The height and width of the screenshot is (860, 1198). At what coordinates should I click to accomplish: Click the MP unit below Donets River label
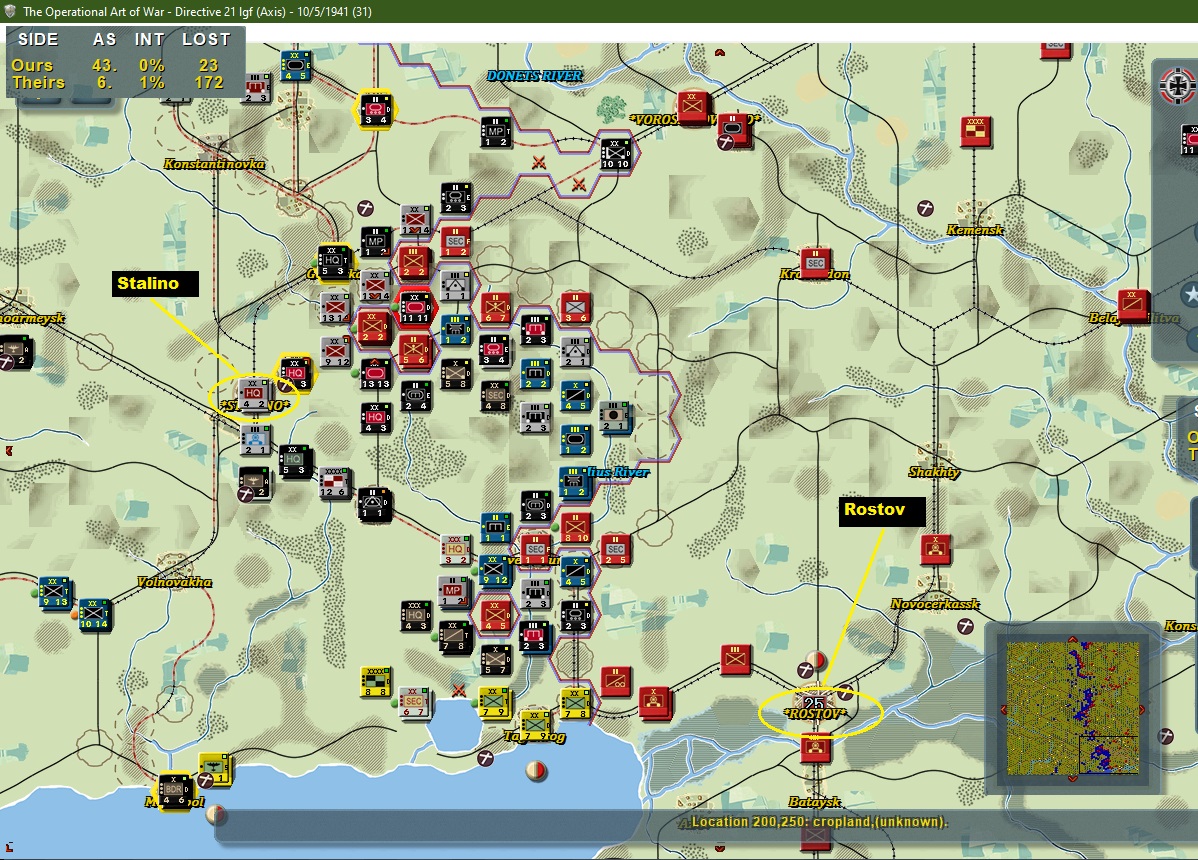[x=495, y=131]
